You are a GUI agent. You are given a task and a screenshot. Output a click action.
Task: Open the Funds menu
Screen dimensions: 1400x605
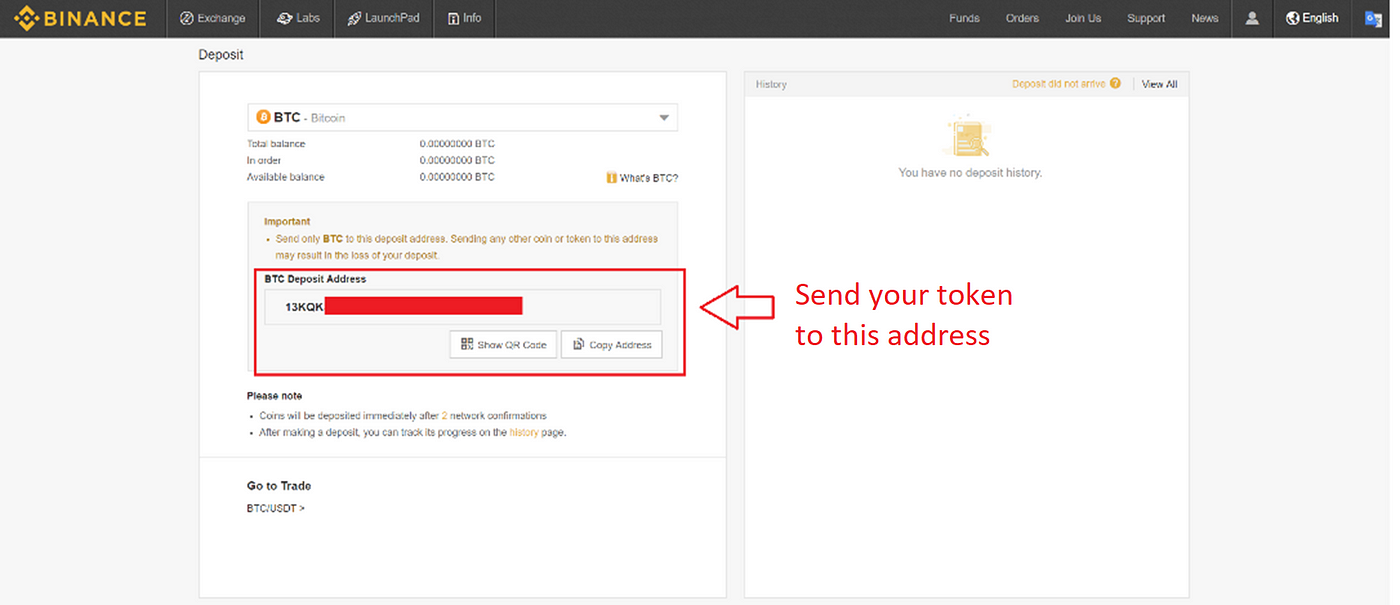tap(964, 18)
